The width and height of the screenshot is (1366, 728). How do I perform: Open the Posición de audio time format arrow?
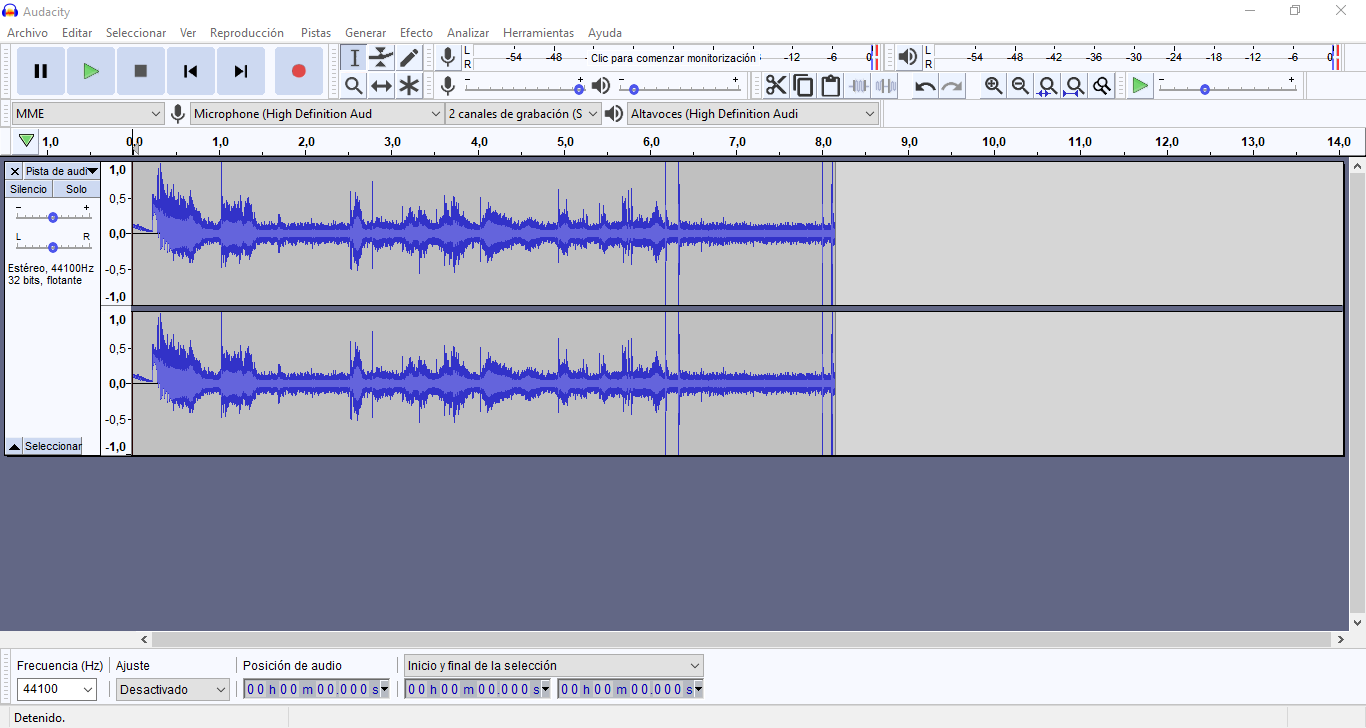click(384, 689)
